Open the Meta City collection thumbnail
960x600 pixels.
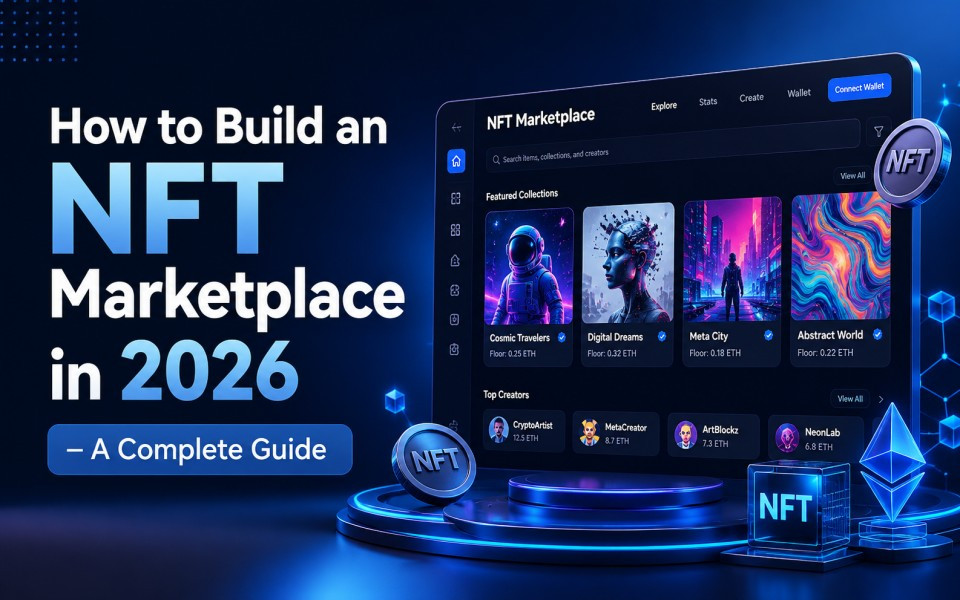tap(732, 259)
